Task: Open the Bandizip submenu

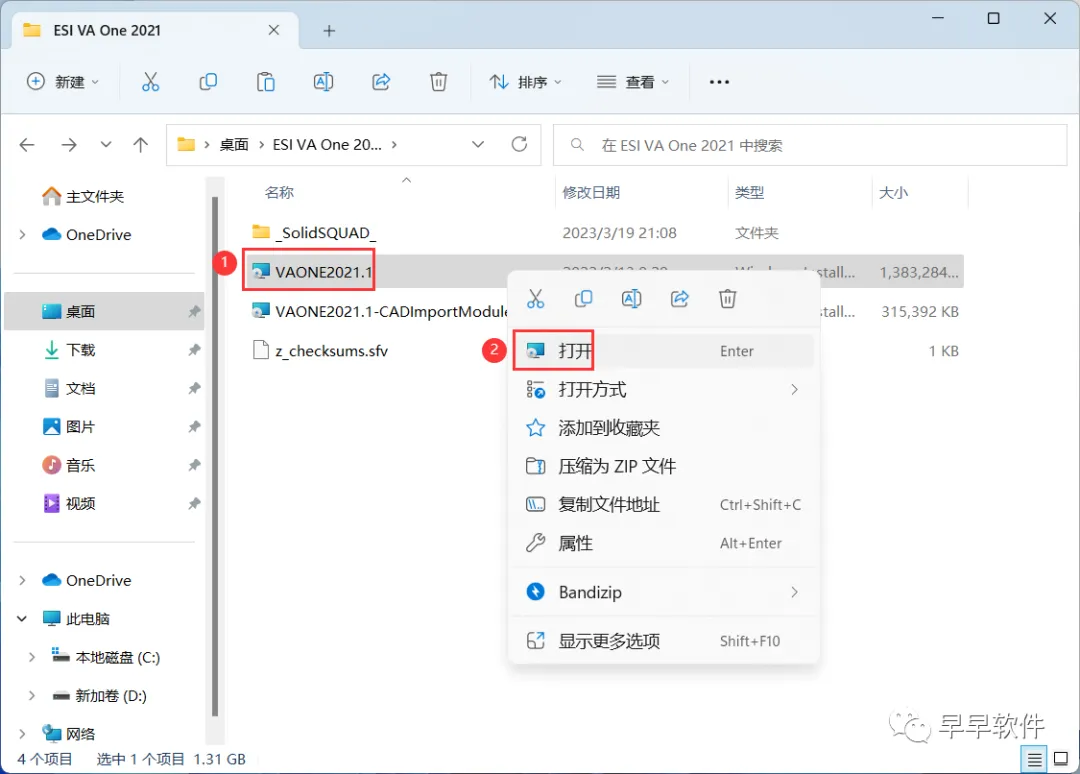Action: 663,592
